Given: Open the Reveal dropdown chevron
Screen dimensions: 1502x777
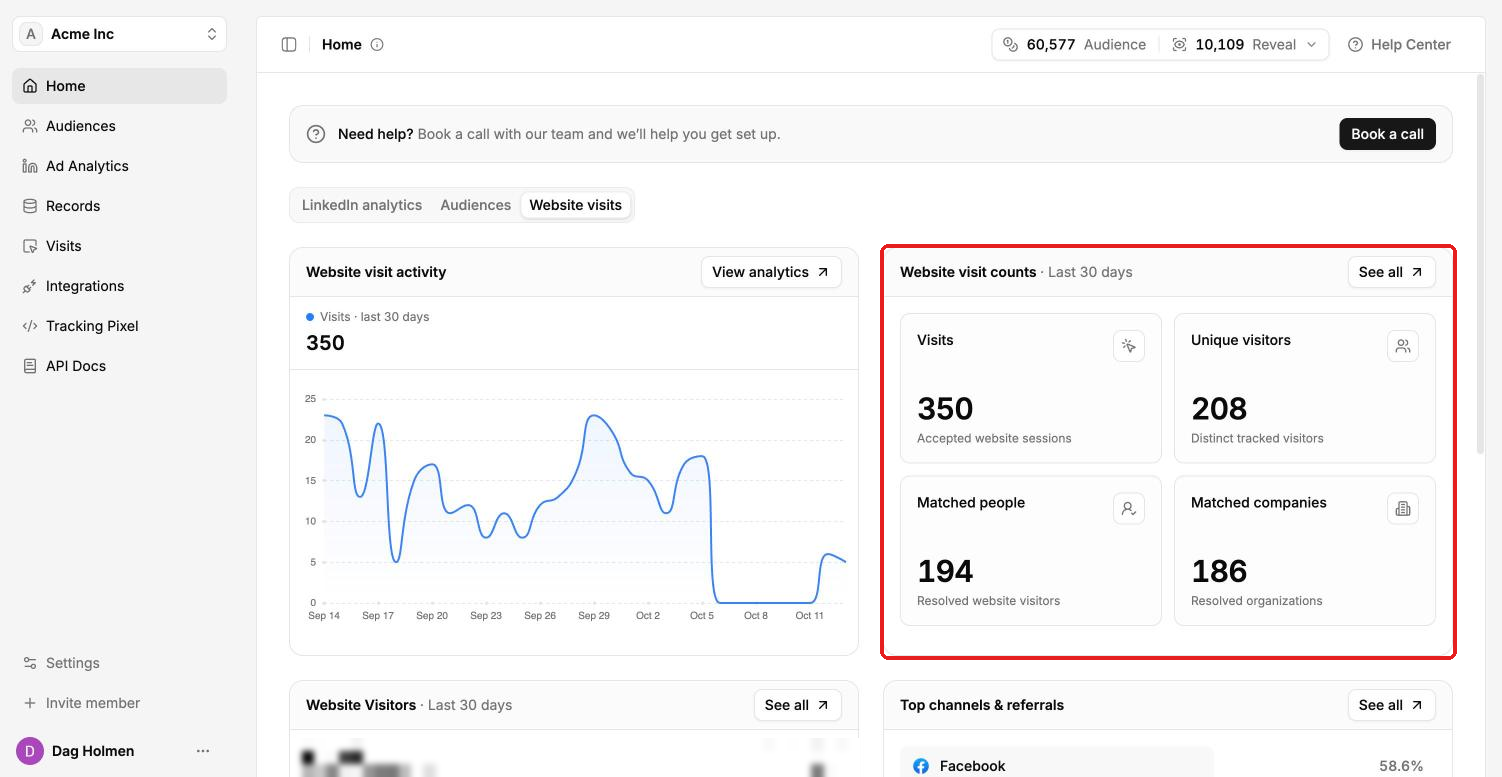Looking at the screenshot, I should tap(1312, 45).
